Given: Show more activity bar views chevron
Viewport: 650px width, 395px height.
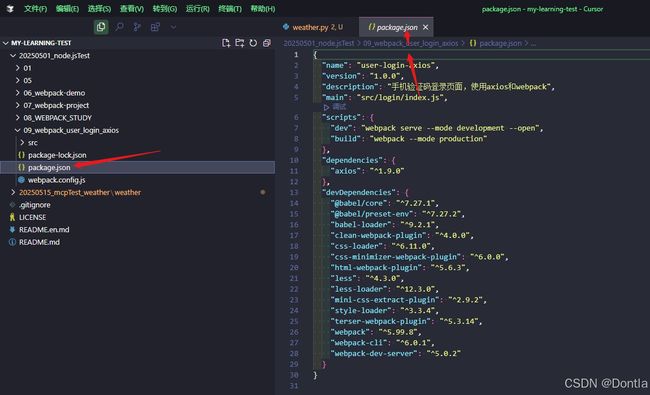Looking at the screenshot, I should [x=173, y=27].
